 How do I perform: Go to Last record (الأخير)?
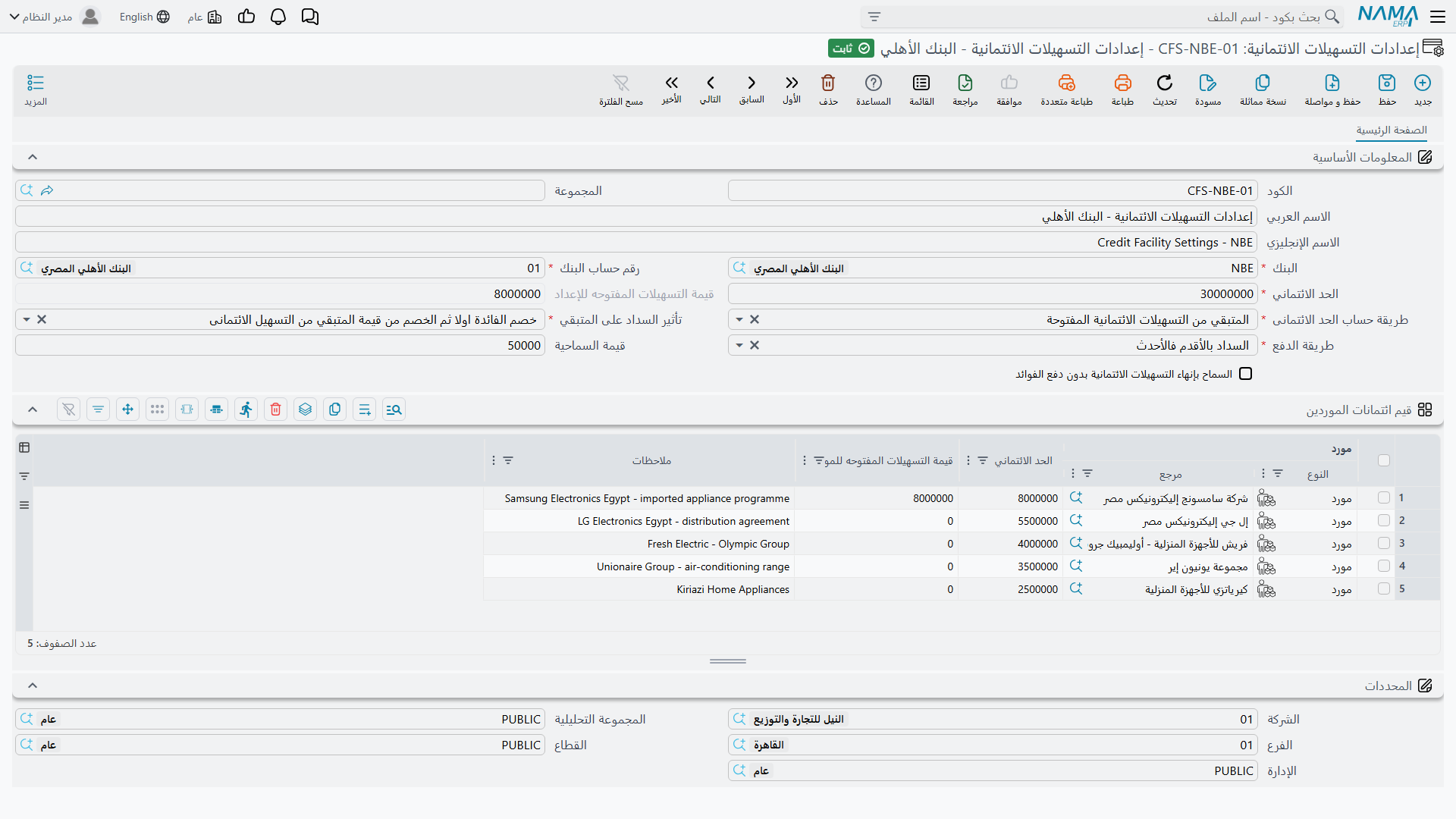coord(671,89)
